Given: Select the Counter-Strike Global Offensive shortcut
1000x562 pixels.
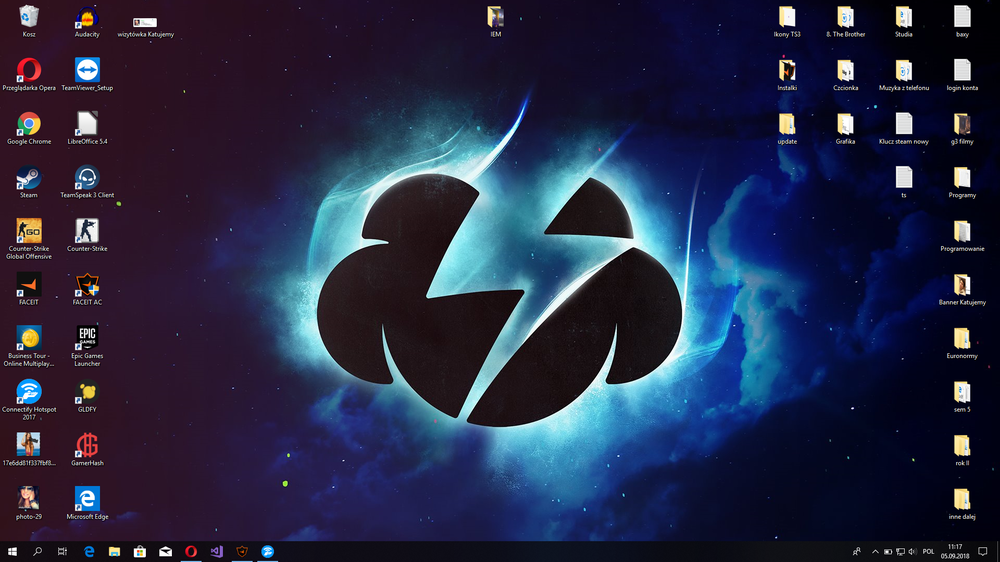Looking at the screenshot, I should [29, 239].
